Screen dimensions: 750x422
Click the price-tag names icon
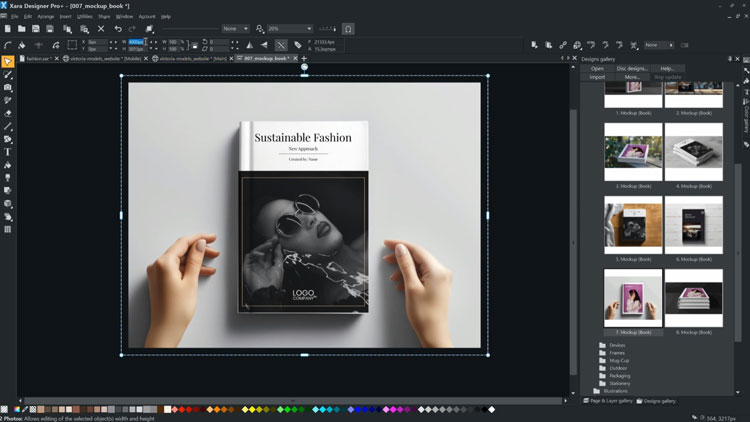[298, 45]
